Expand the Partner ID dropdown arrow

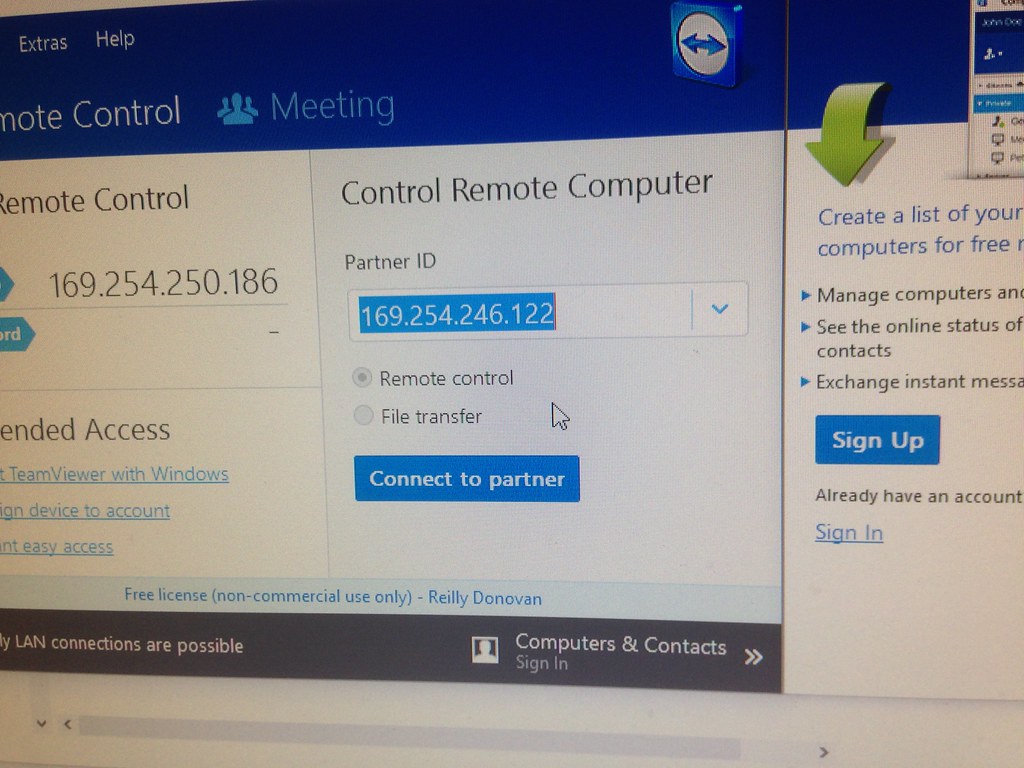[720, 308]
